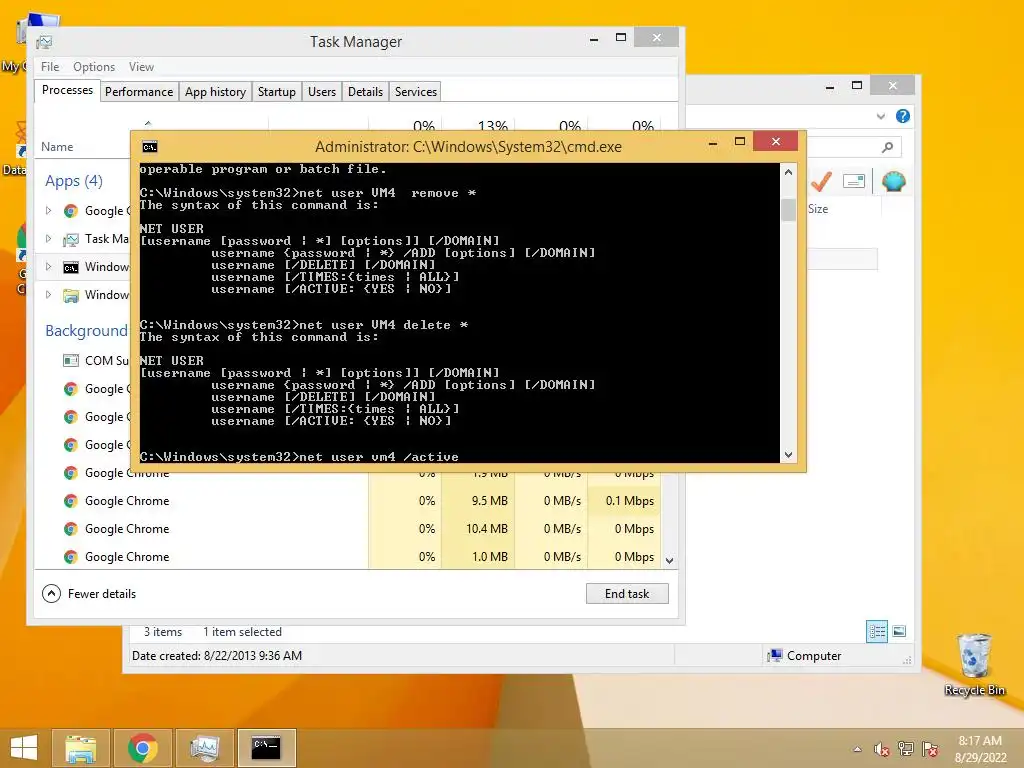The image size is (1024, 768).
Task: Minimize the cmd.exe window
Action: pos(713,142)
